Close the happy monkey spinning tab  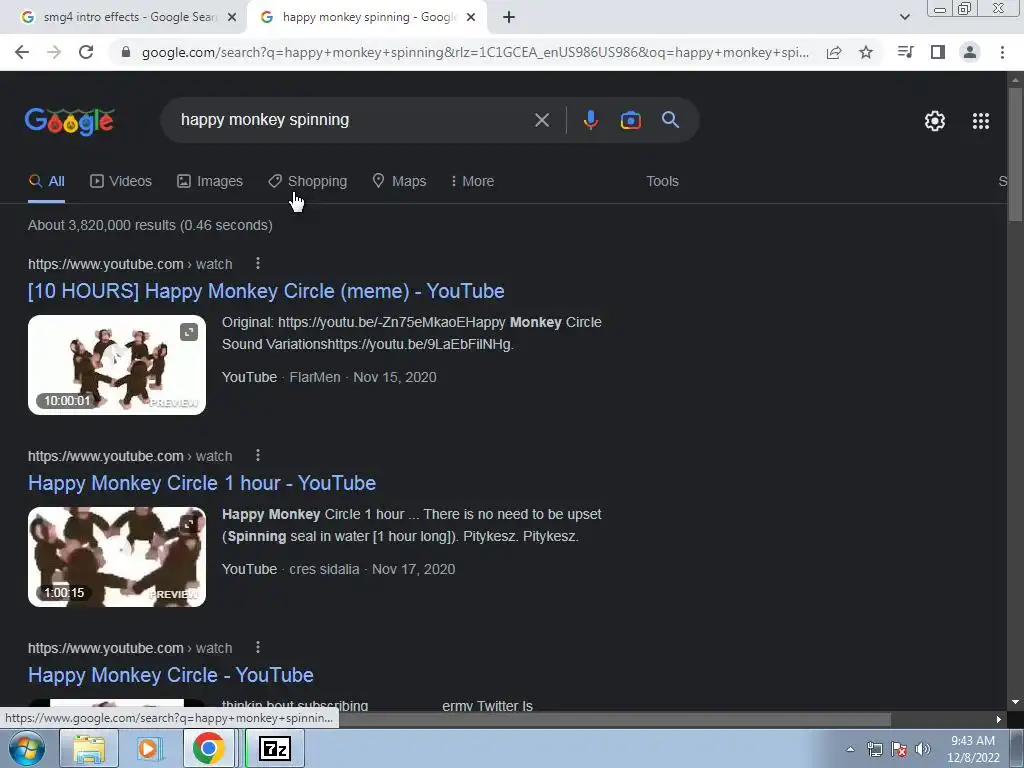(x=470, y=18)
